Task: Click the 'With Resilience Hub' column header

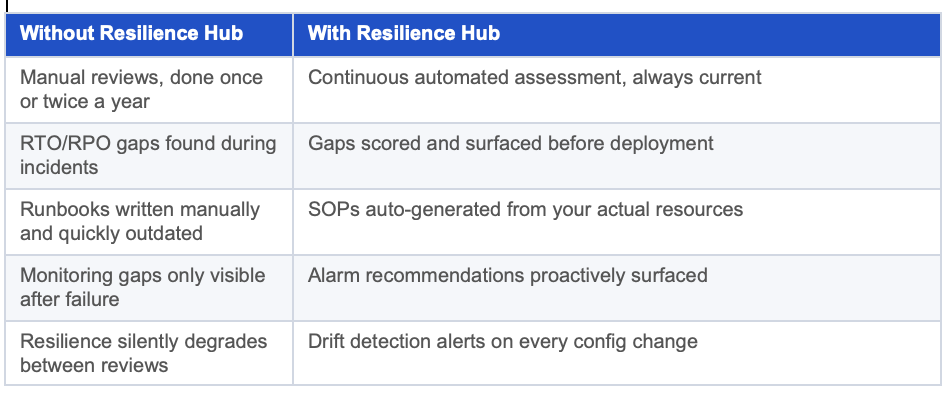Action: point(617,35)
